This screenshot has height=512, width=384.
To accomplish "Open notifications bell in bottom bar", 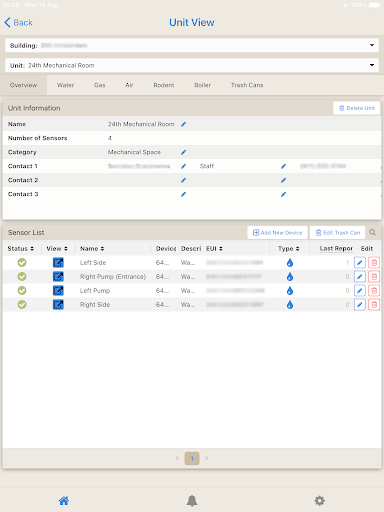I will (x=192, y=501).
